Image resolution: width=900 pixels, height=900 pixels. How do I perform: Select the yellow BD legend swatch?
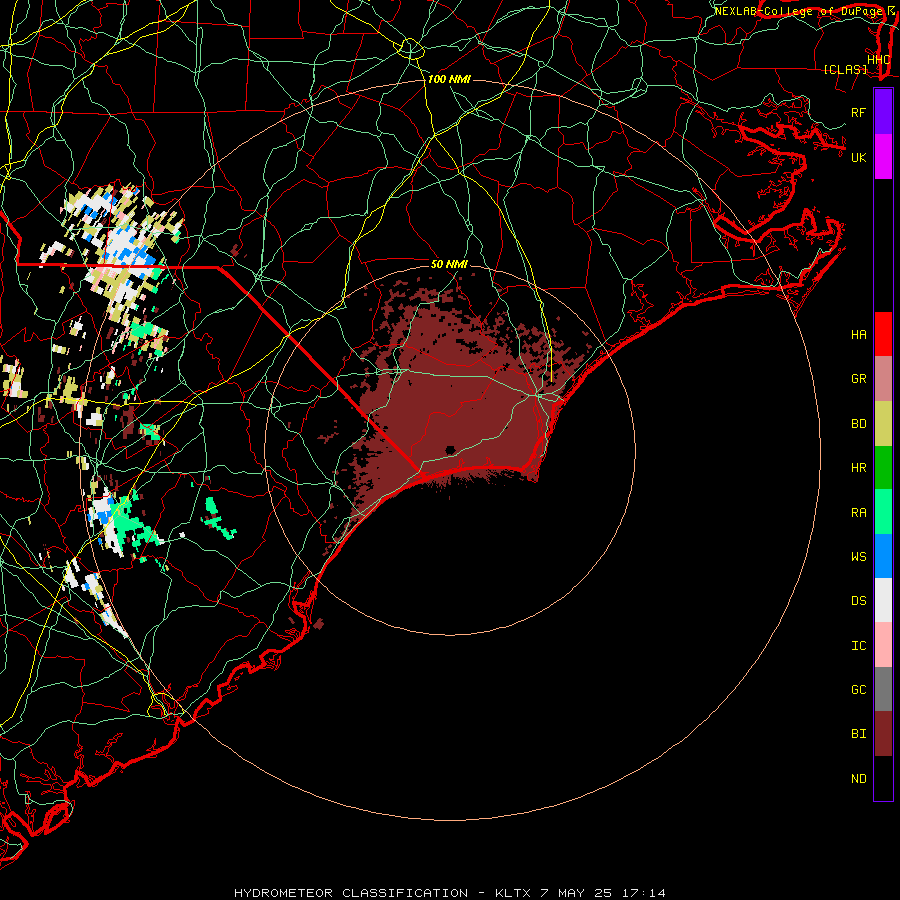click(x=883, y=423)
